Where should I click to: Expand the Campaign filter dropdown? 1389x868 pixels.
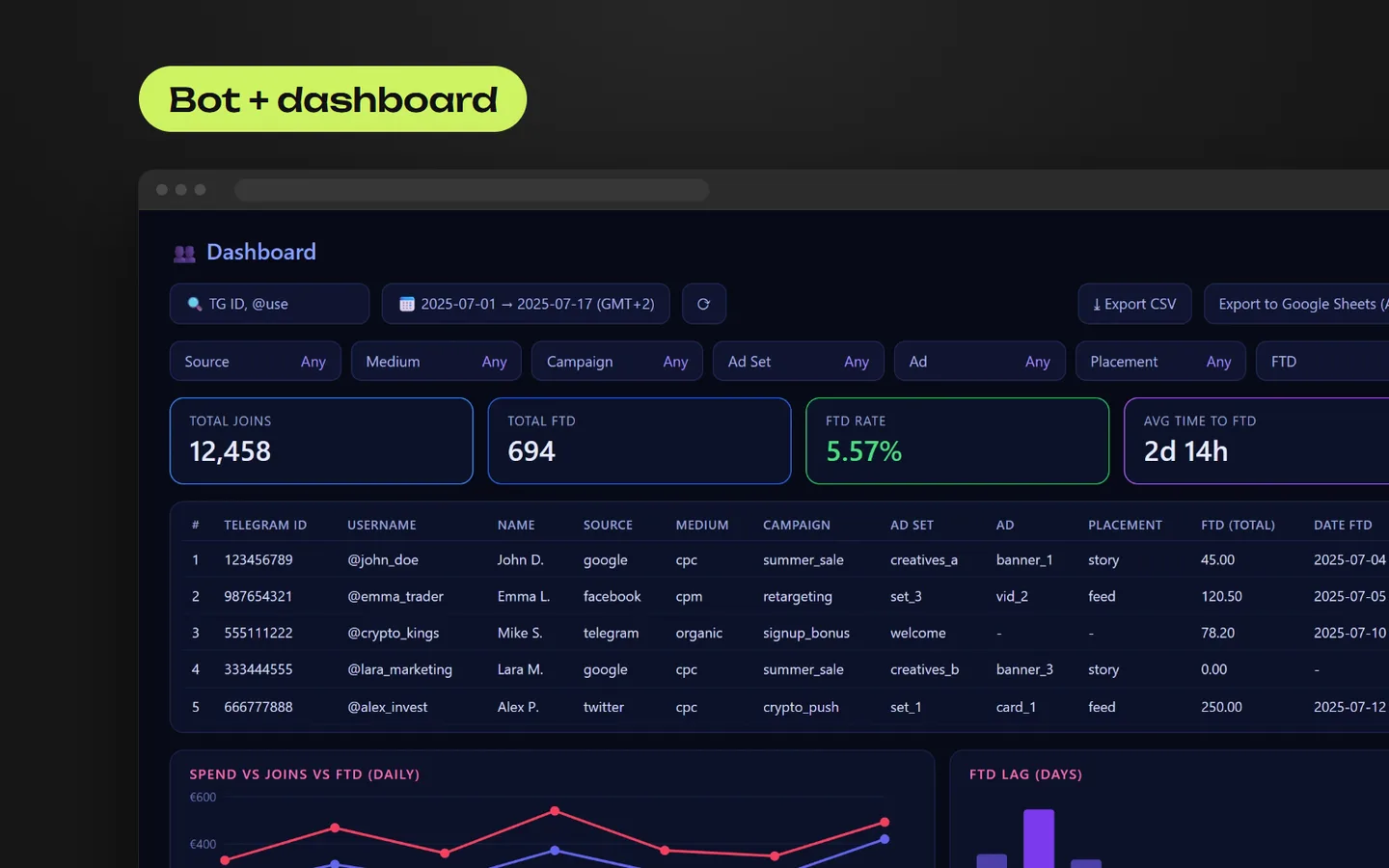[617, 362]
